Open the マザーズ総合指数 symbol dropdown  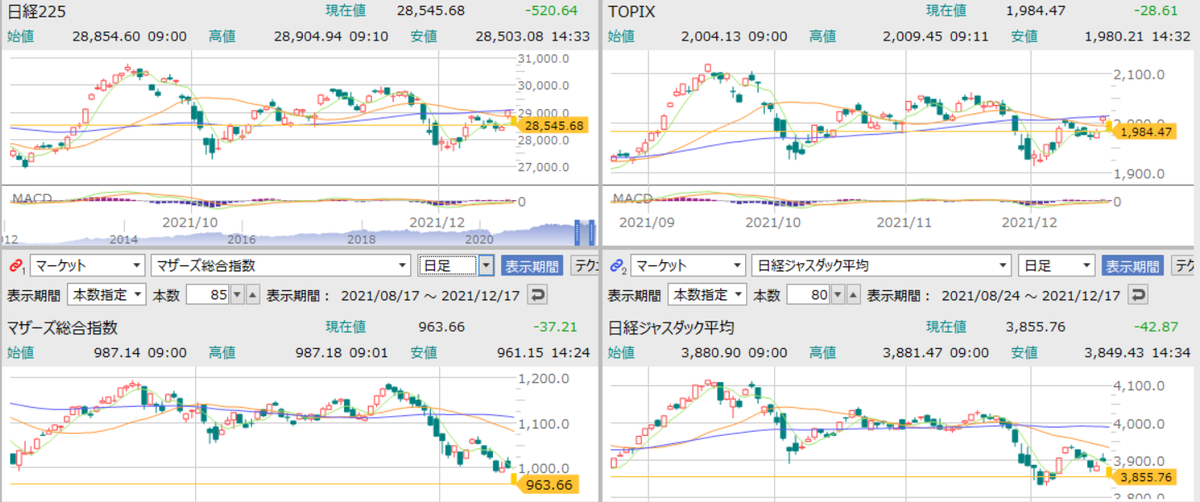click(x=280, y=266)
